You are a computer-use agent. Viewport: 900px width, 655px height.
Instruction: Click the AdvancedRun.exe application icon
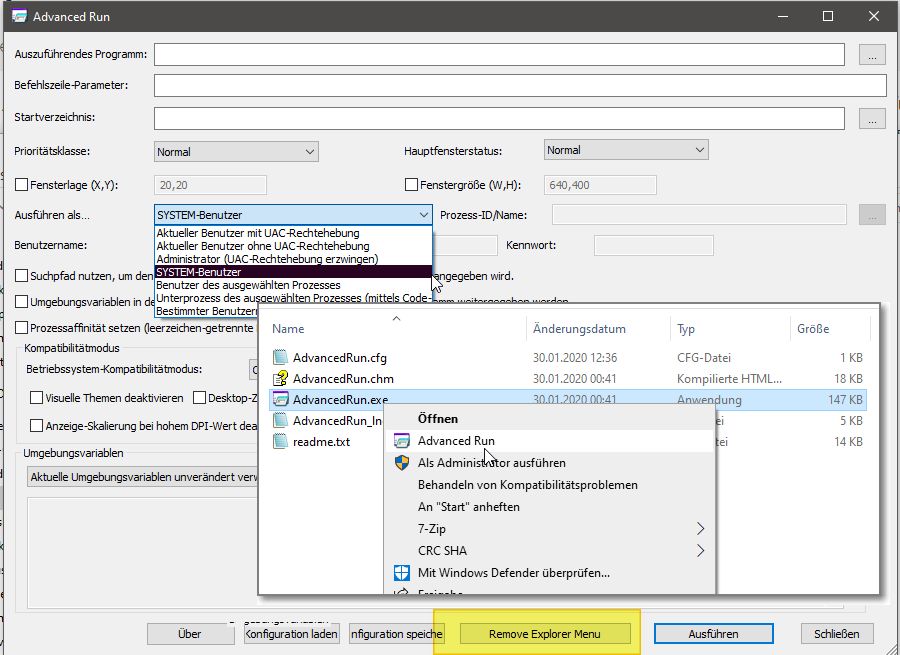click(x=281, y=399)
